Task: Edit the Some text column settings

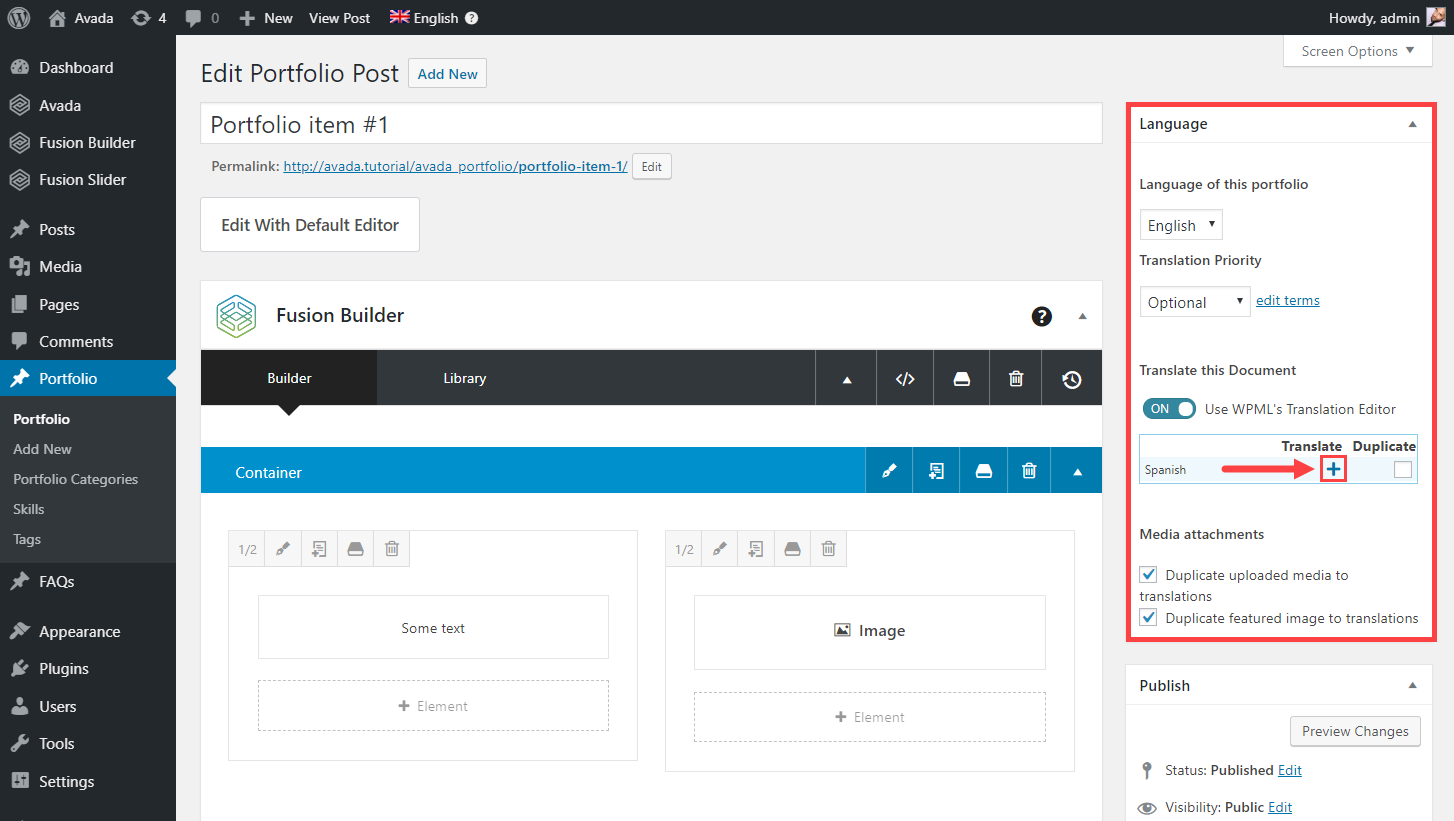Action: [x=283, y=549]
